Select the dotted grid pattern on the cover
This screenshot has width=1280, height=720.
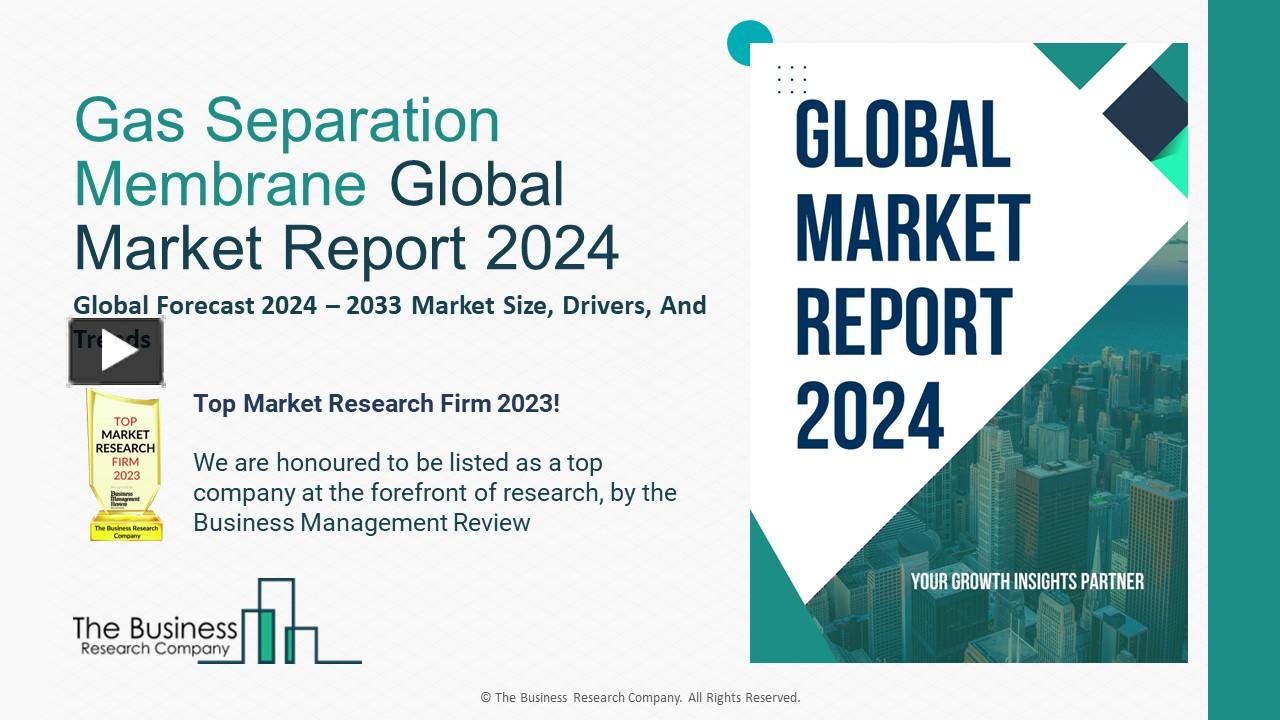tap(790, 80)
